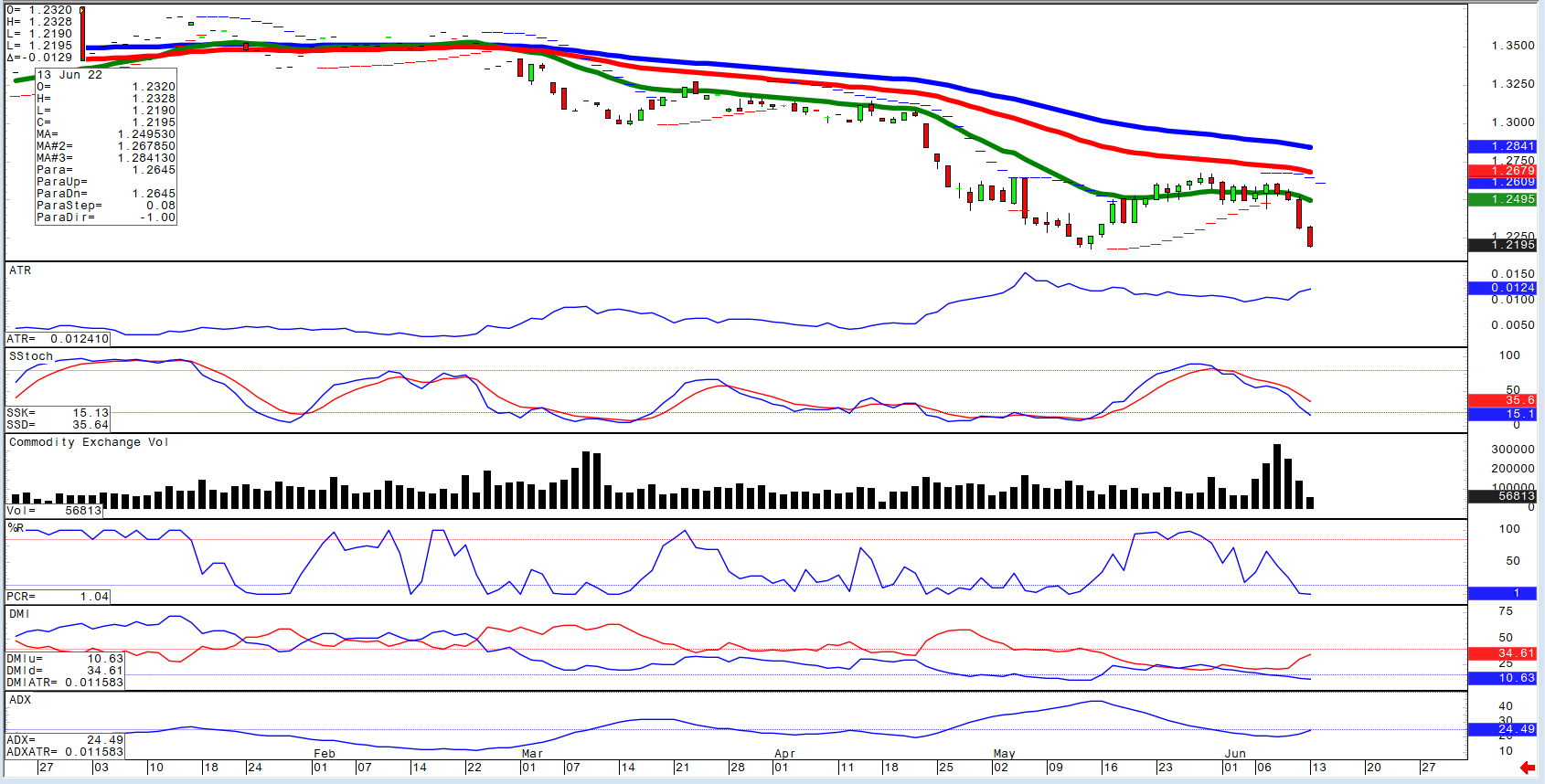Screen dimensions: 1545x784
Task: Click the Δ=-0.0129 change readout
Action: 39,58
